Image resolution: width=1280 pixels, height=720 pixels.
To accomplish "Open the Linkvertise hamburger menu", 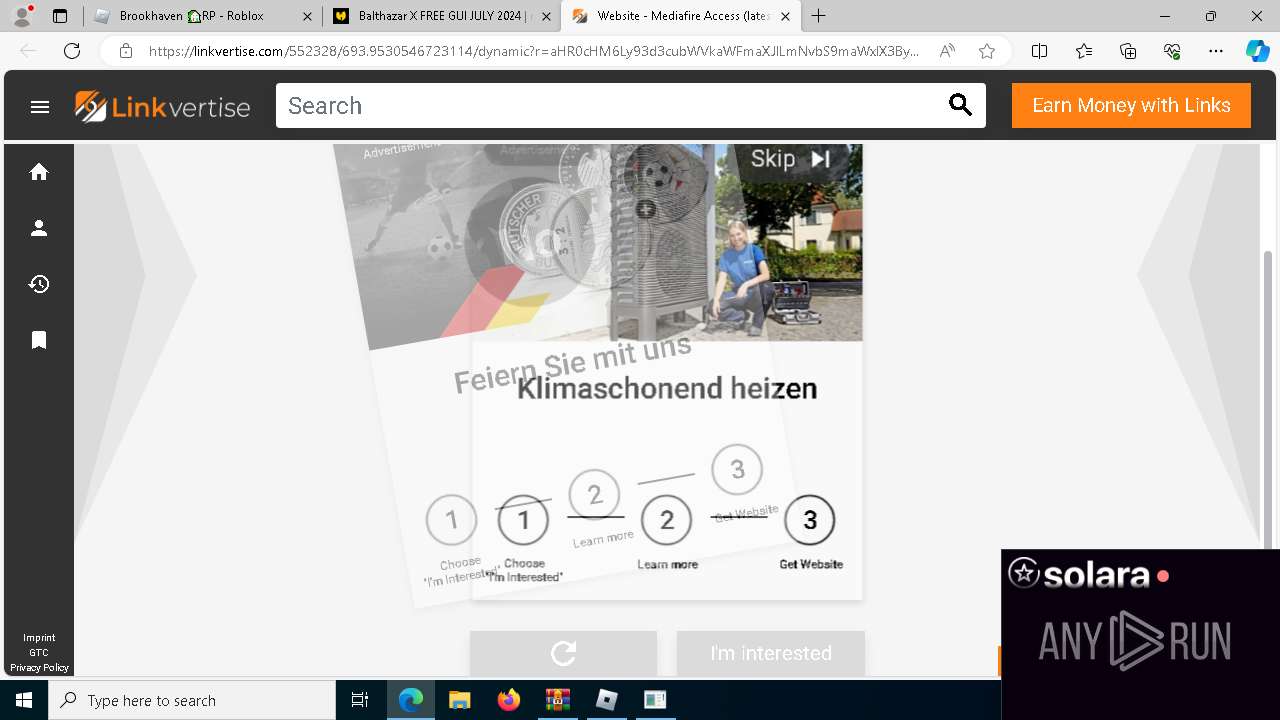I will click(x=40, y=106).
